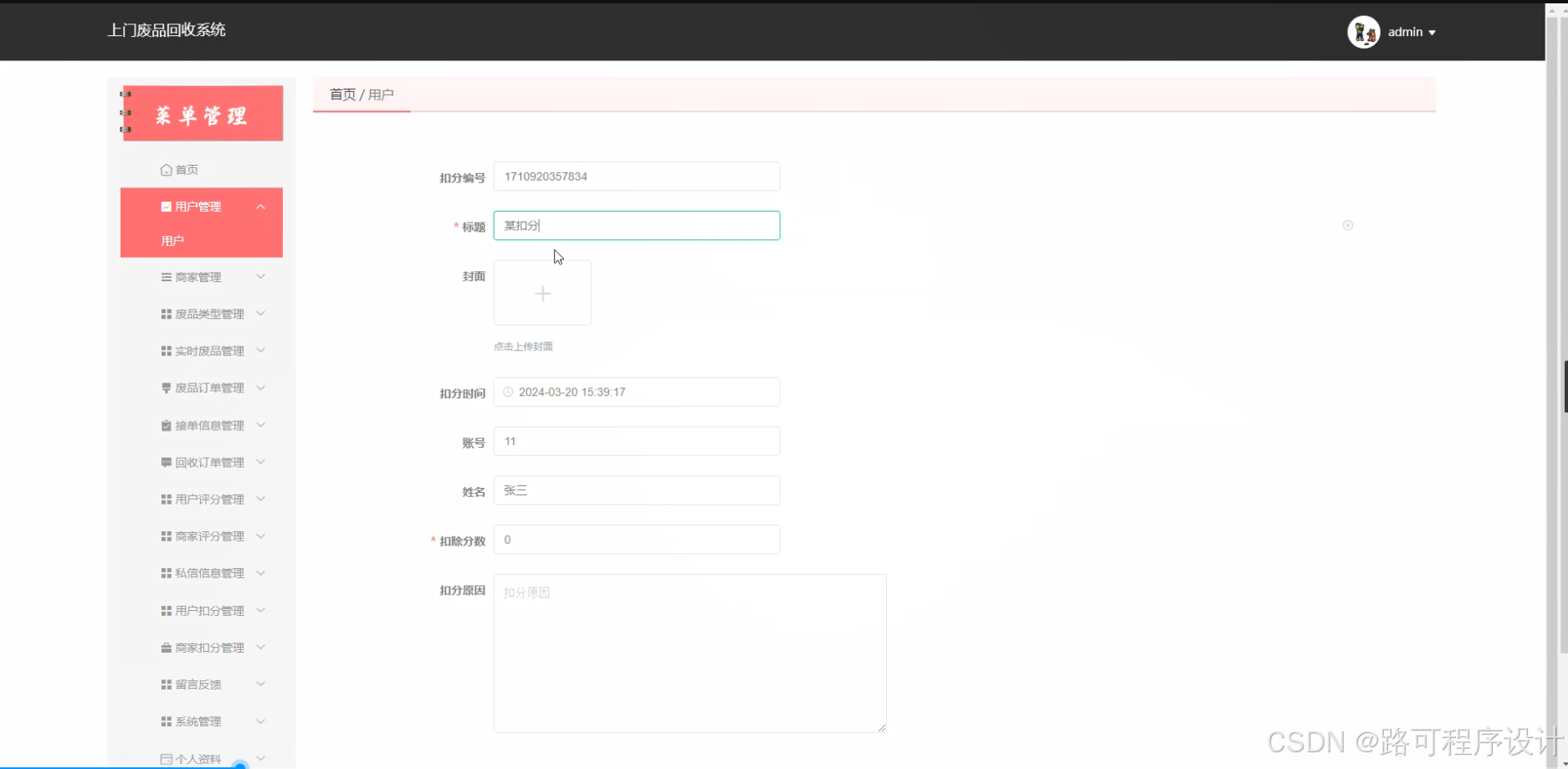Click the 商家管理 list icon
Viewport: 1568px width, 769px height.
[166, 277]
